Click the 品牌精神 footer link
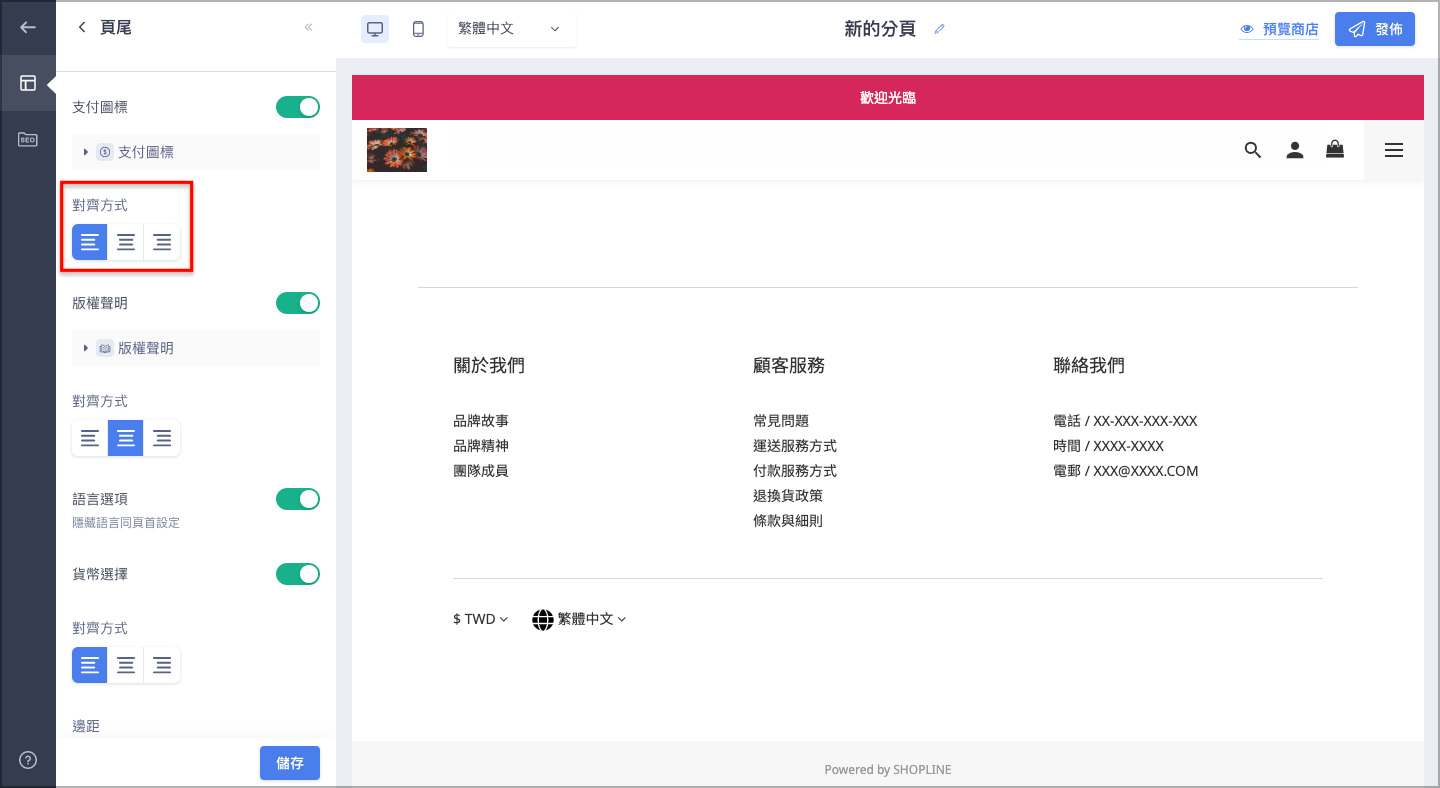The image size is (1440, 788). coord(481,446)
